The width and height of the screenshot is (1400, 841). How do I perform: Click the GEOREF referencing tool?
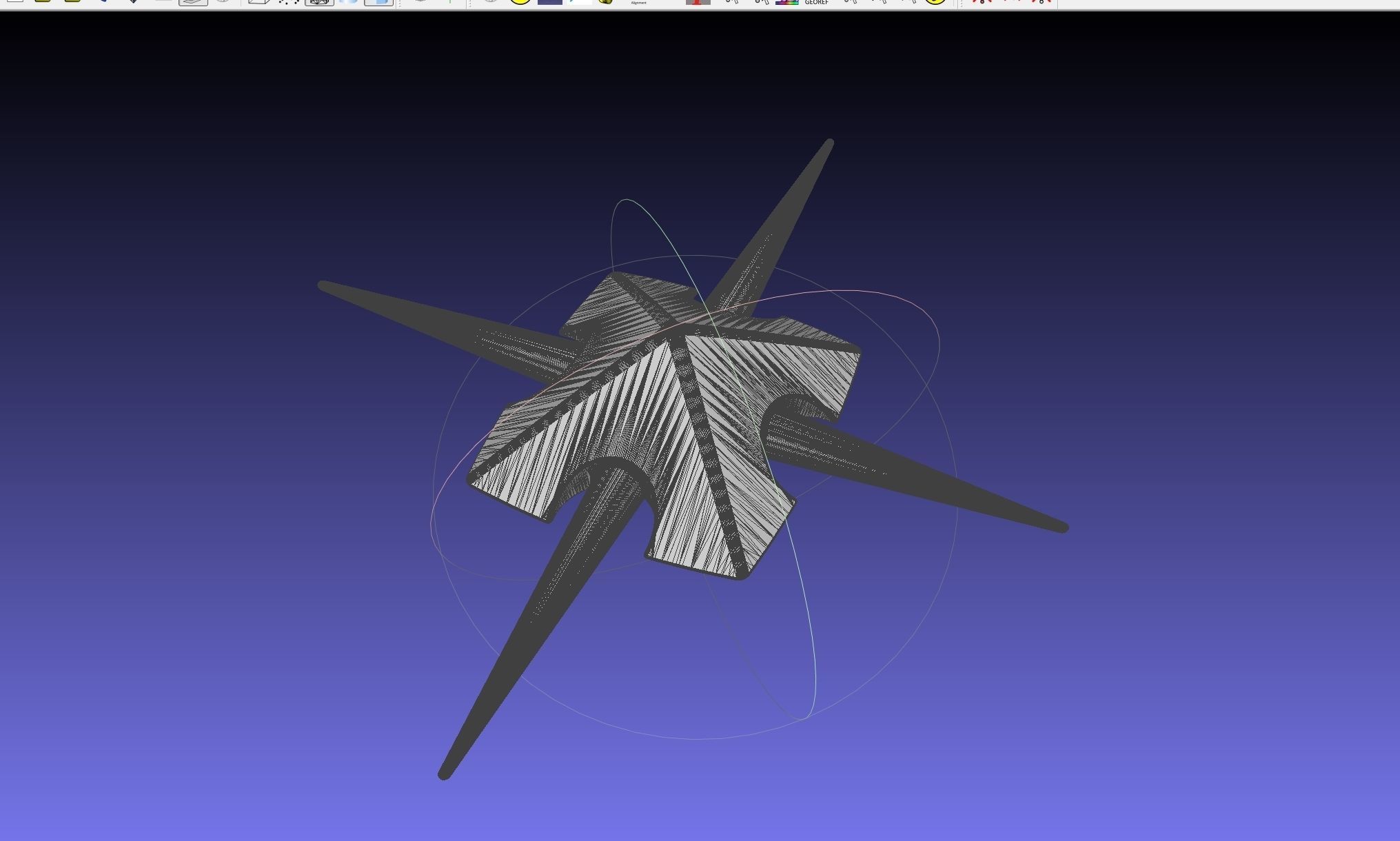[816, 2]
